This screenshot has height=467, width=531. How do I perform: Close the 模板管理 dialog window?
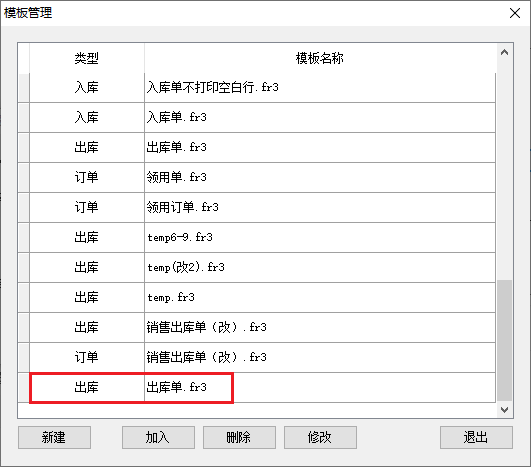pos(515,13)
